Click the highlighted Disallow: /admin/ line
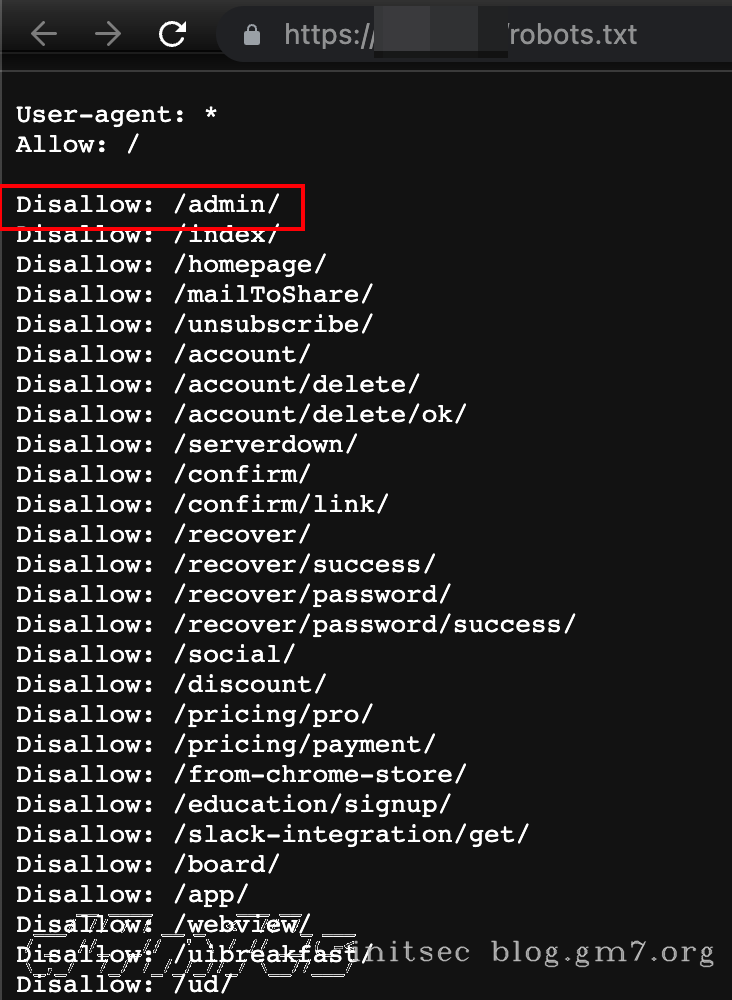The height and width of the screenshot is (1000, 732). pyautogui.click(x=148, y=205)
